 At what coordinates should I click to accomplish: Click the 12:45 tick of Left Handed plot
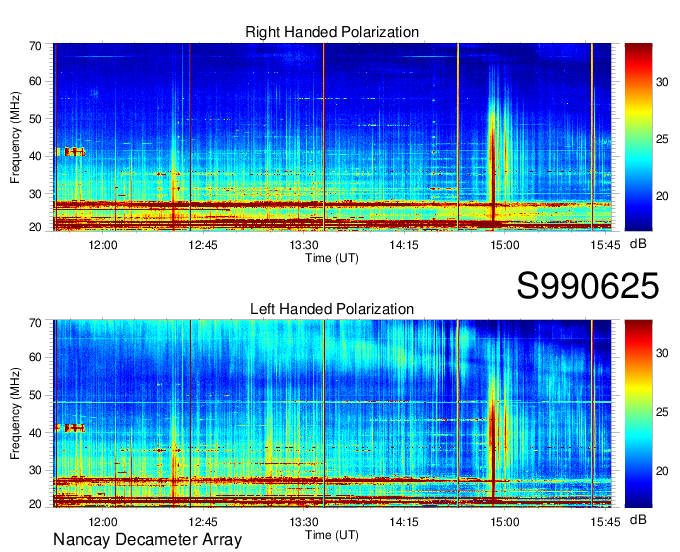click(203, 522)
